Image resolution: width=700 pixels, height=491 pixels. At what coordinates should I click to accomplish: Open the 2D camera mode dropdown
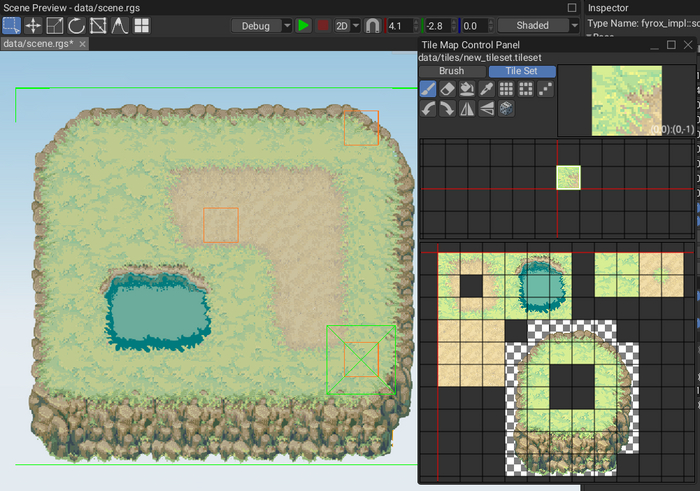pyautogui.click(x=348, y=26)
